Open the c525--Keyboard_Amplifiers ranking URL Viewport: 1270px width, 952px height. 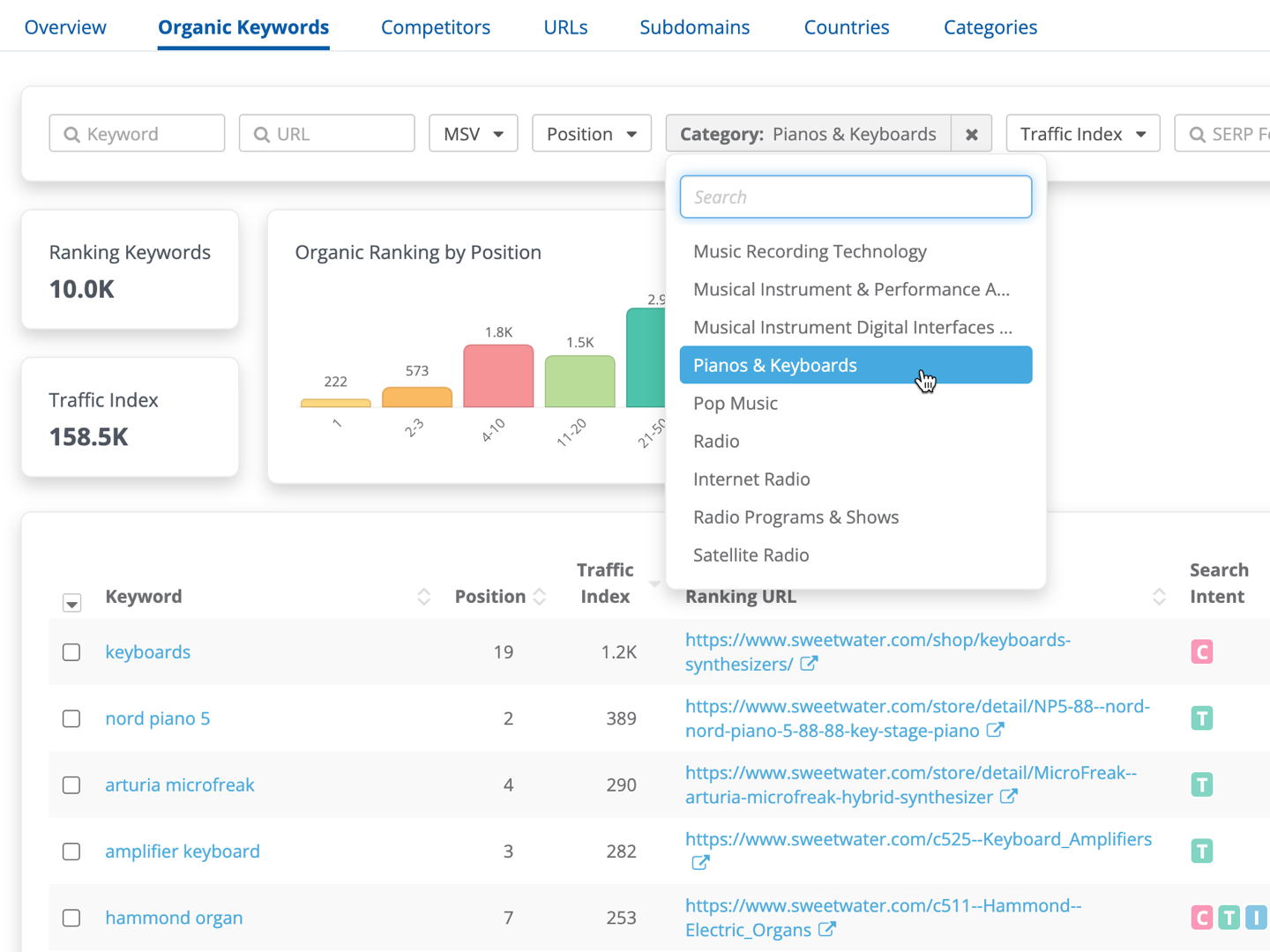point(918,839)
